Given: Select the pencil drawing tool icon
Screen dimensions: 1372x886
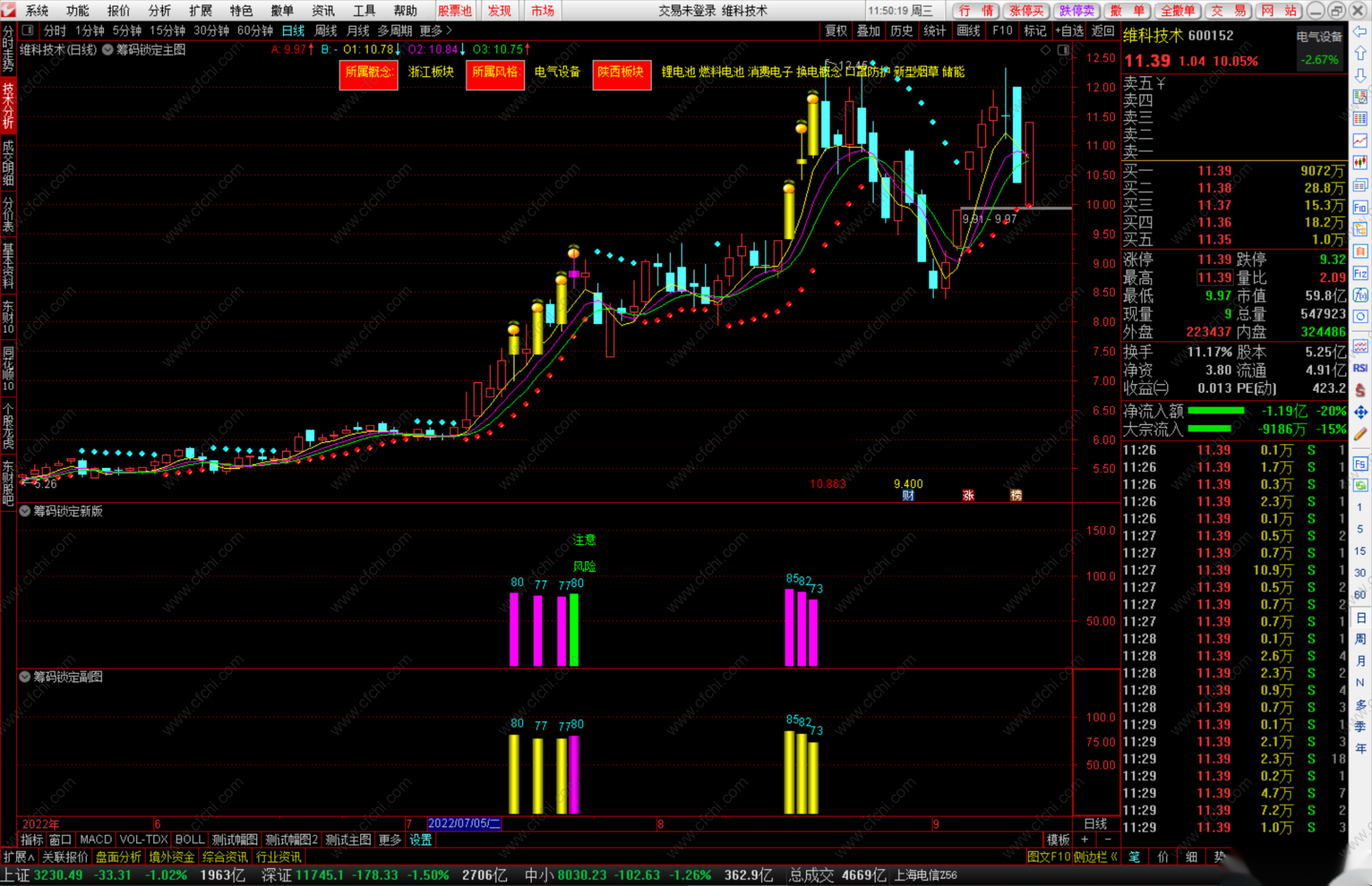Looking at the screenshot, I should point(1360,434).
